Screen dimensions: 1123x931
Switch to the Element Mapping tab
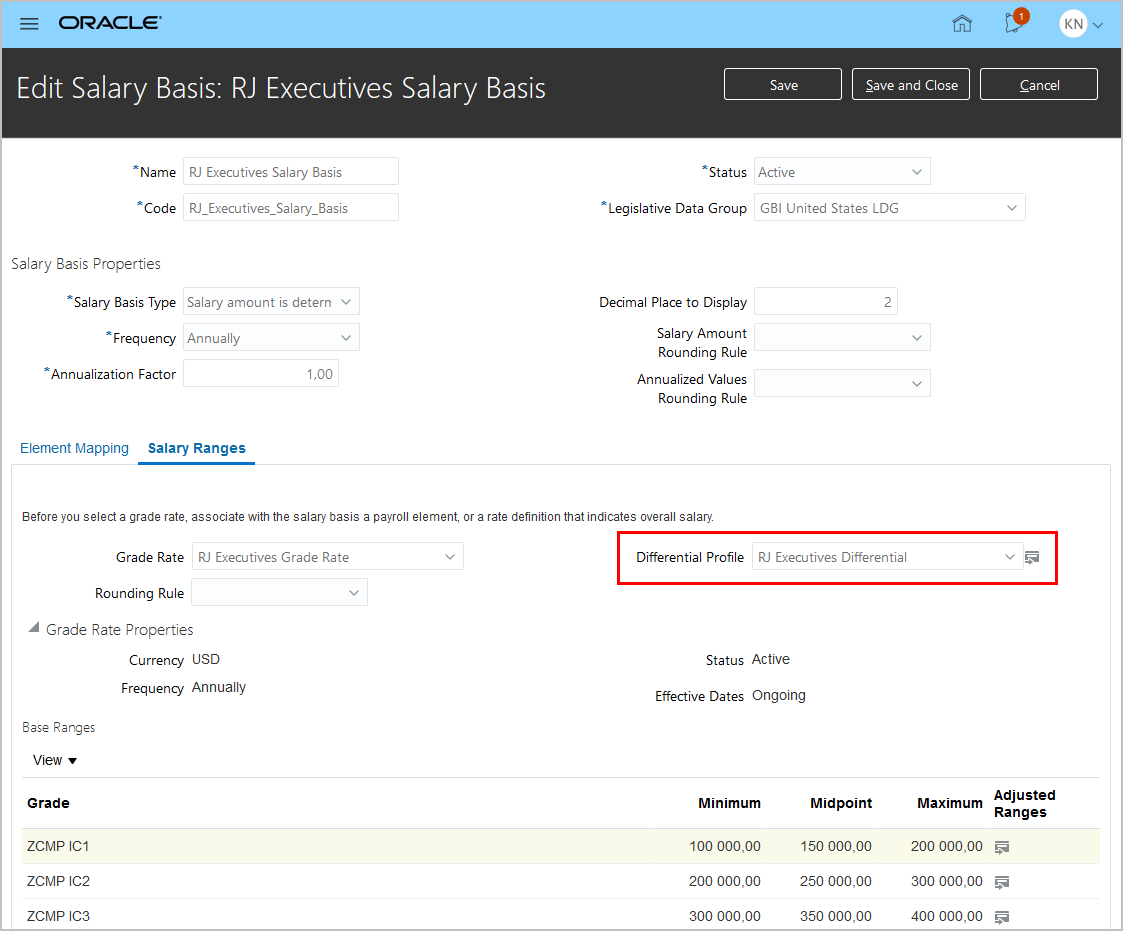click(74, 448)
